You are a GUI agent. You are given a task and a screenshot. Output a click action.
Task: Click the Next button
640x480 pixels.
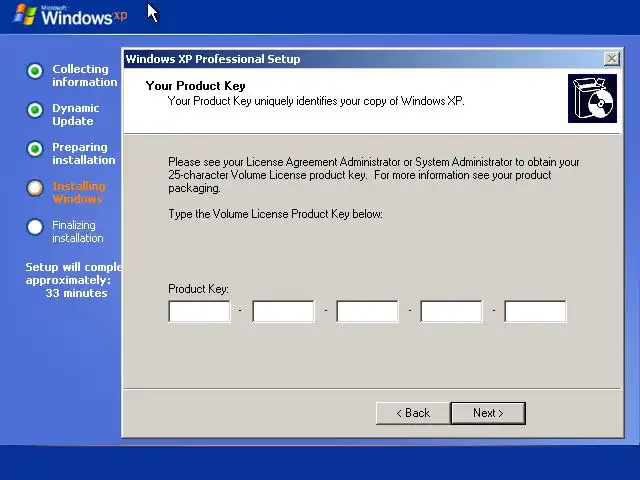pyautogui.click(x=488, y=413)
